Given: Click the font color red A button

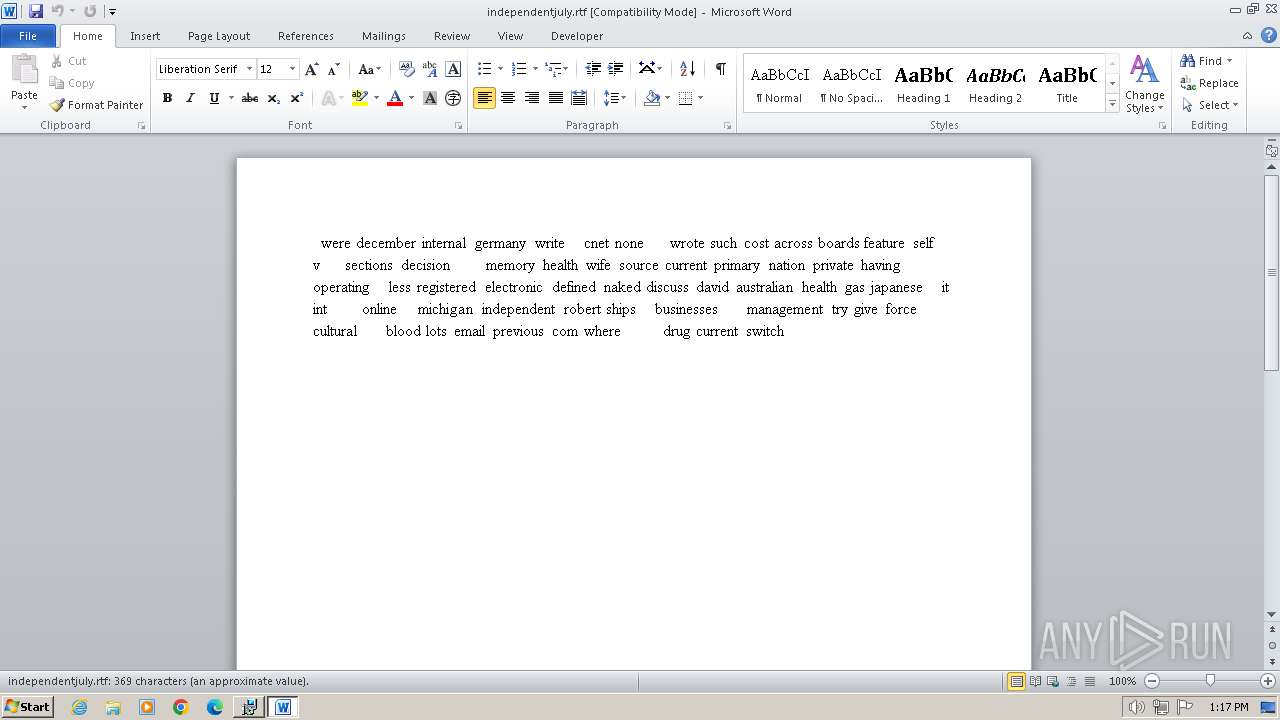Looking at the screenshot, I should tap(395, 98).
